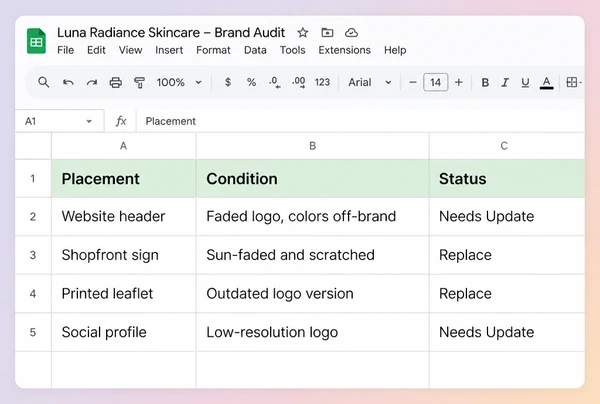The height and width of the screenshot is (404, 600).
Task: Open the Extensions menu
Action: point(344,50)
